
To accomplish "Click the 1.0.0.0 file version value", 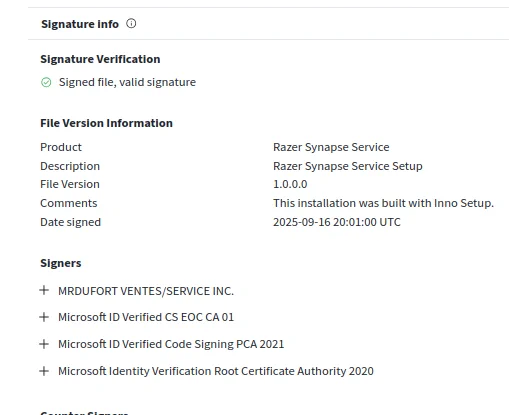I will 290,184.
